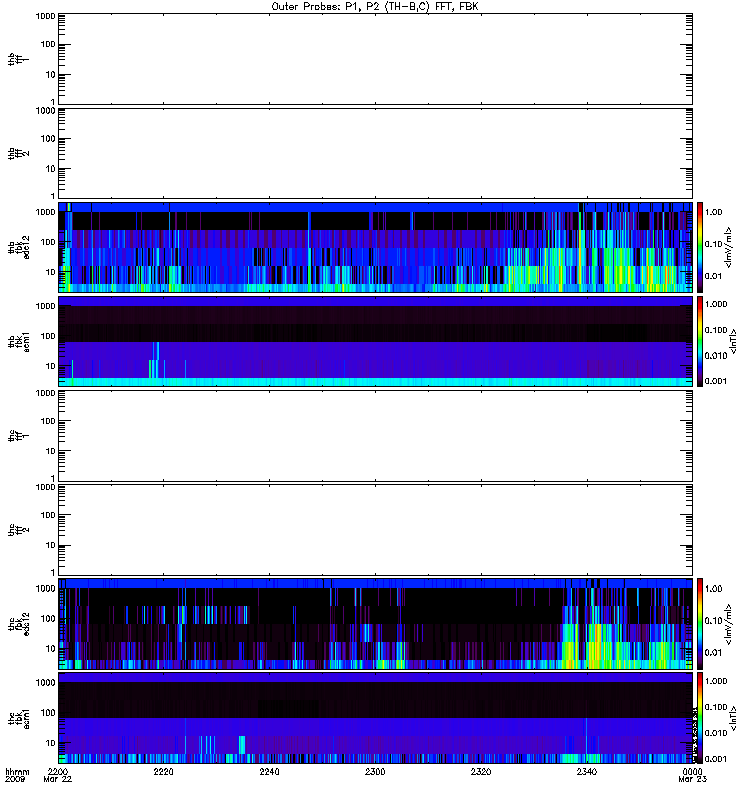The height and width of the screenshot is (800, 750).
Task: Click '0.10' on the thb edc12 colorbar
Action: tap(714, 244)
